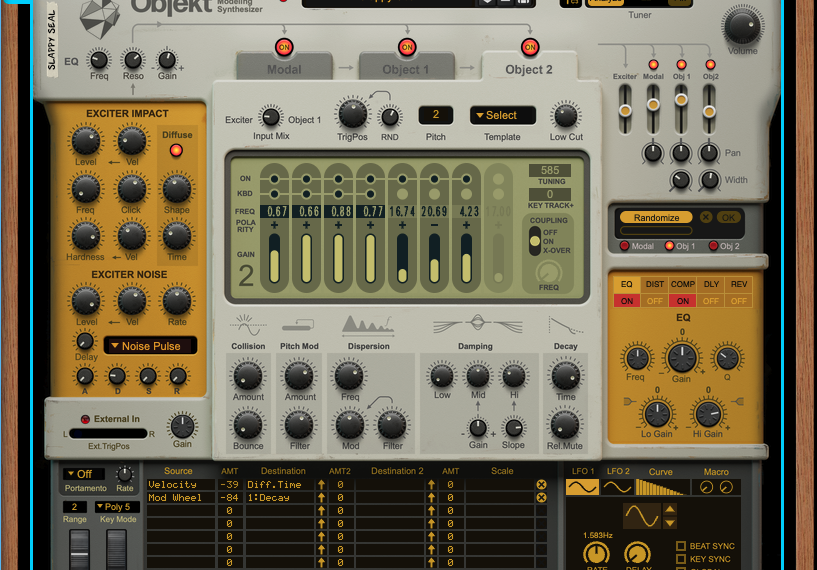
Task: Turn off the EQ effect ON switch
Action: tap(627, 301)
